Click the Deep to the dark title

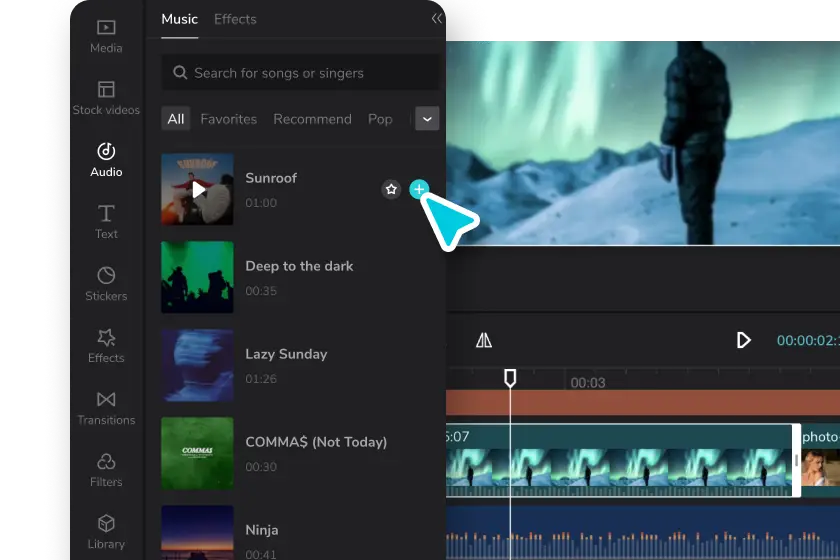coord(299,266)
